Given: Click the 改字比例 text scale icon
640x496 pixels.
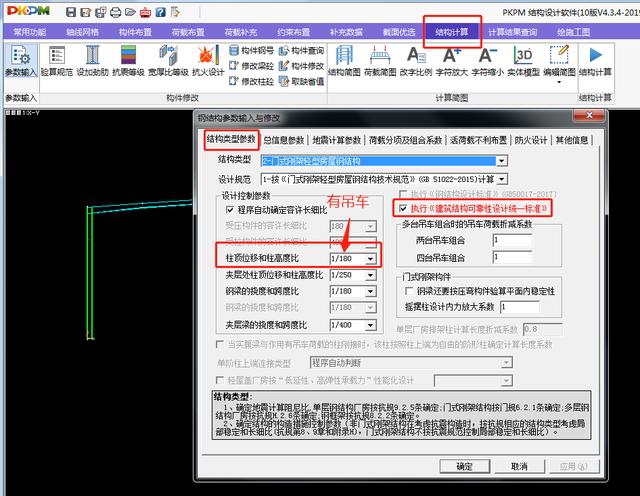Looking at the screenshot, I should click(x=416, y=61).
